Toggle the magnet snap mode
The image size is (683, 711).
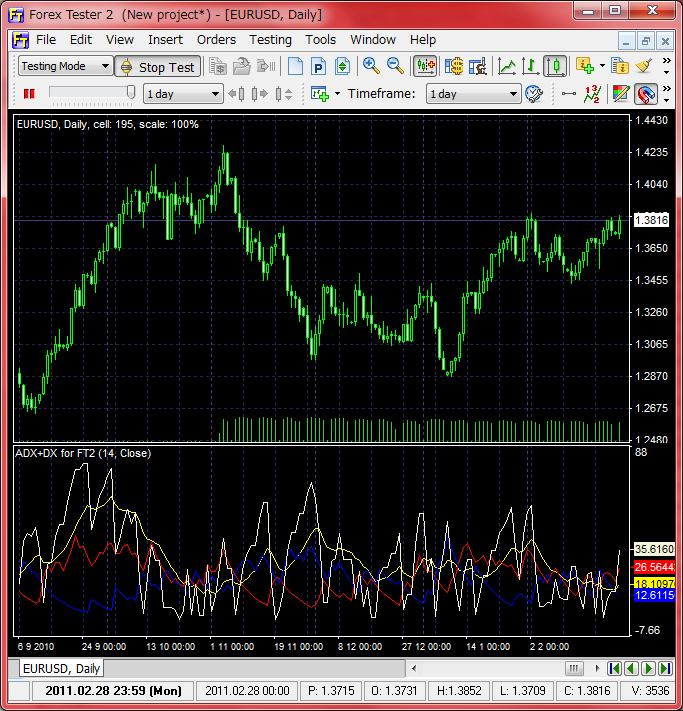[646, 94]
